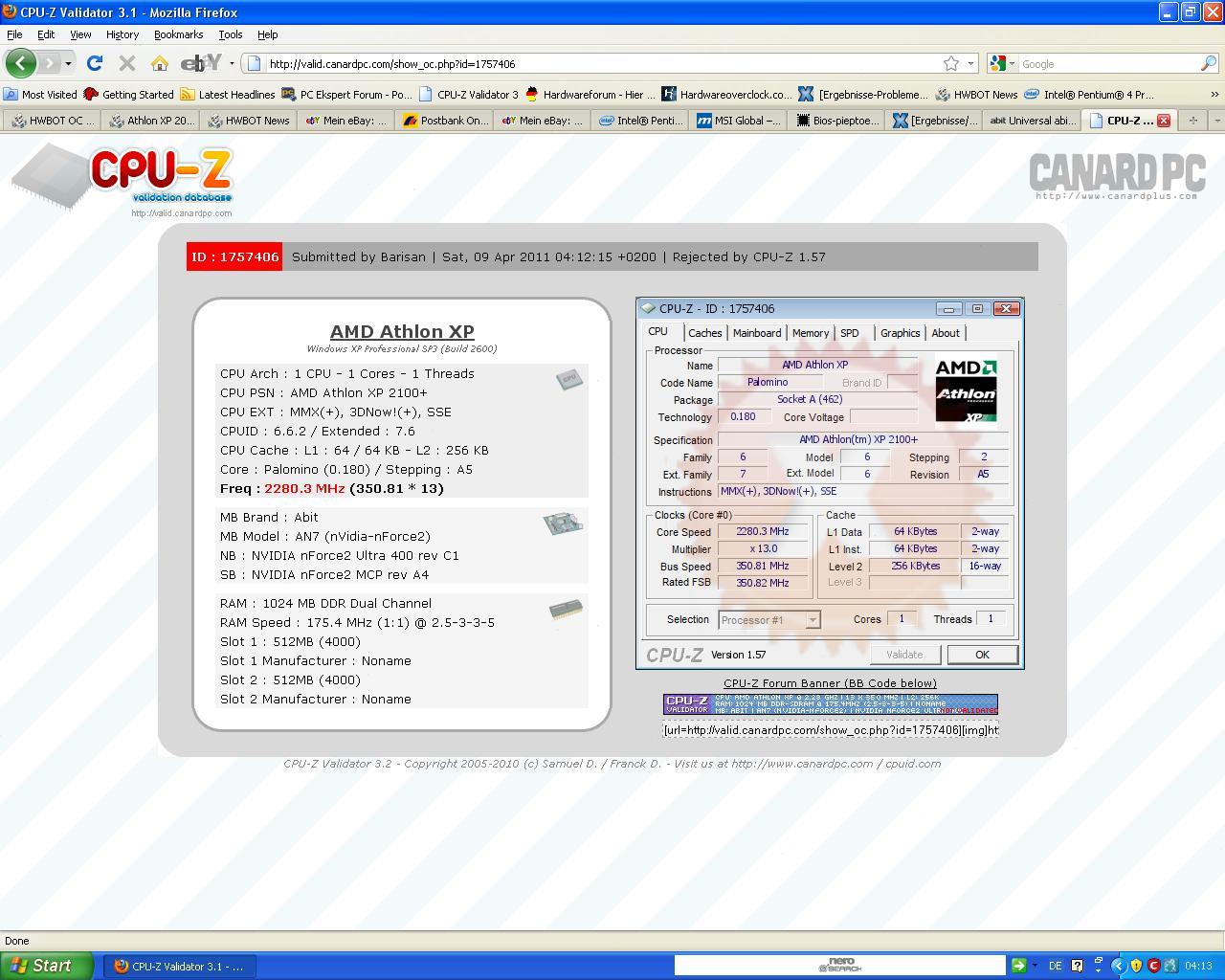1225x980 pixels.
Task: Open the Intel Pentium 4 Pr bookmark
Action: (1089, 95)
